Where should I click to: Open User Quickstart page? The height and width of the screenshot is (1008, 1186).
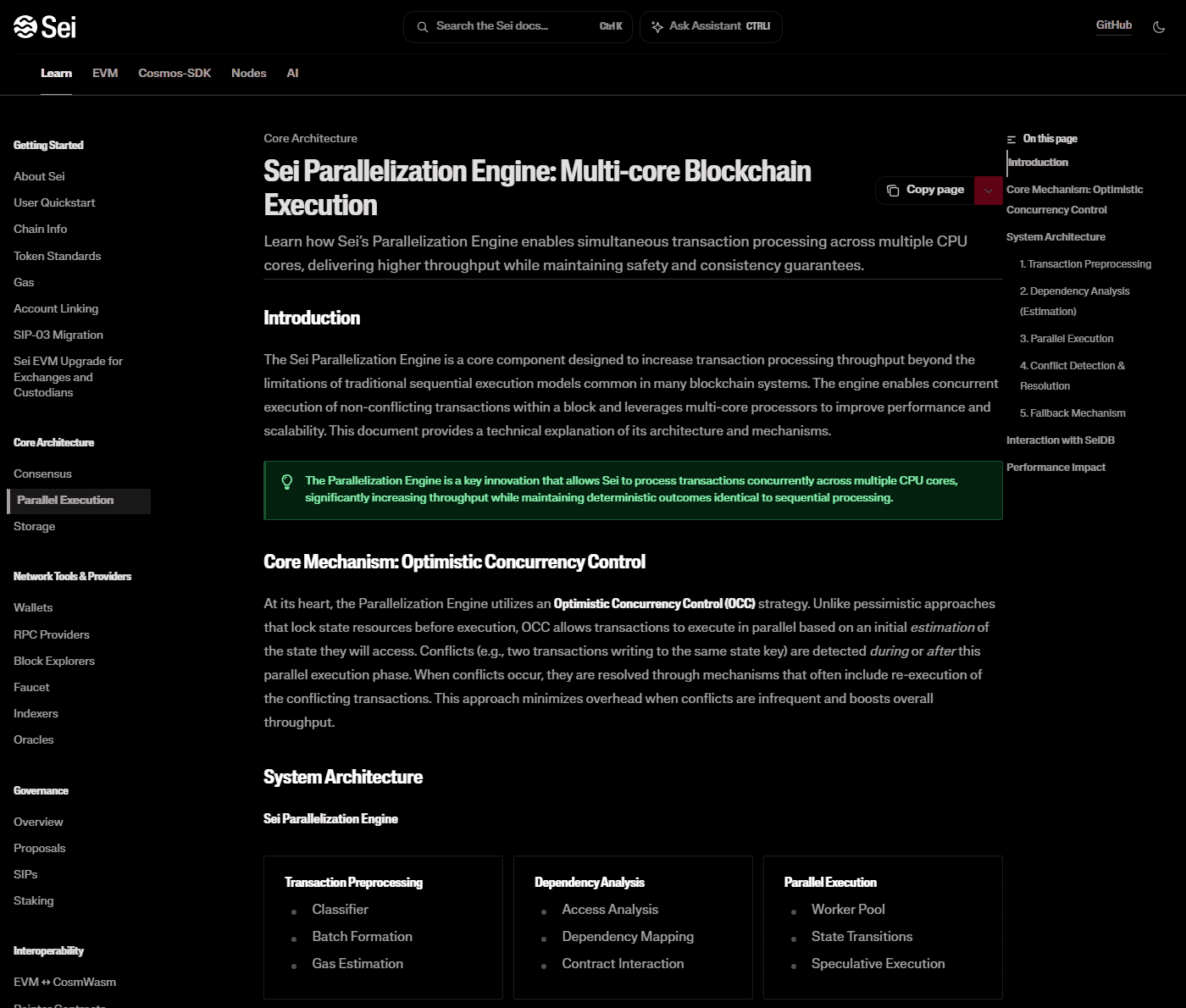(54, 202)
